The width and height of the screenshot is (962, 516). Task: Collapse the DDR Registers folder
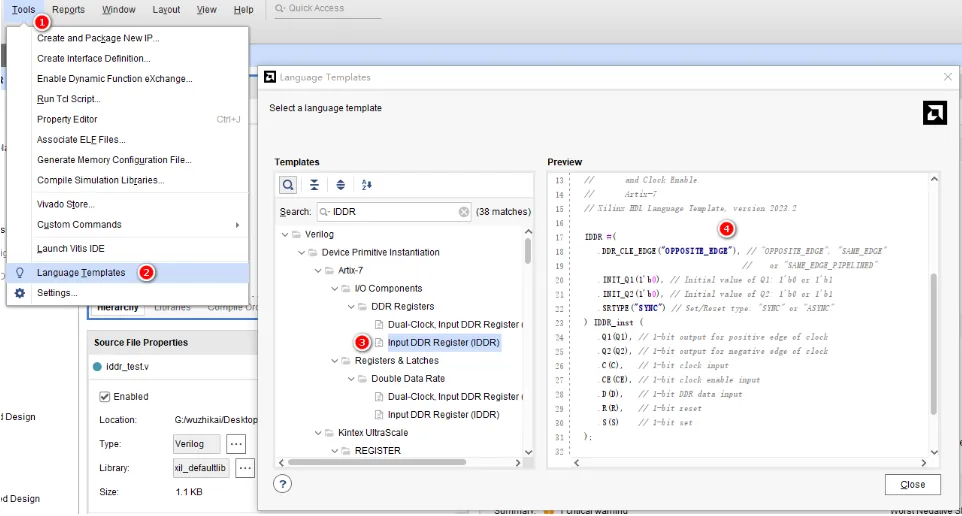[351, 307]
